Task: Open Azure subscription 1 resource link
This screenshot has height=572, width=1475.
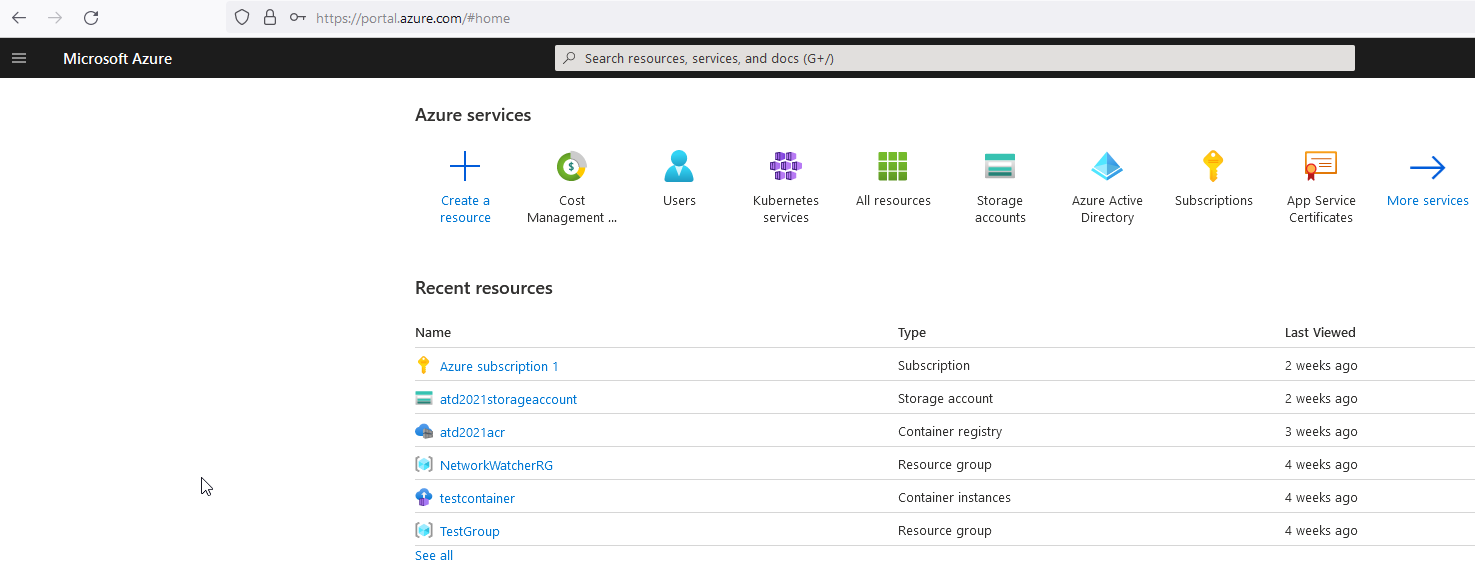Action: coord(499,366)
